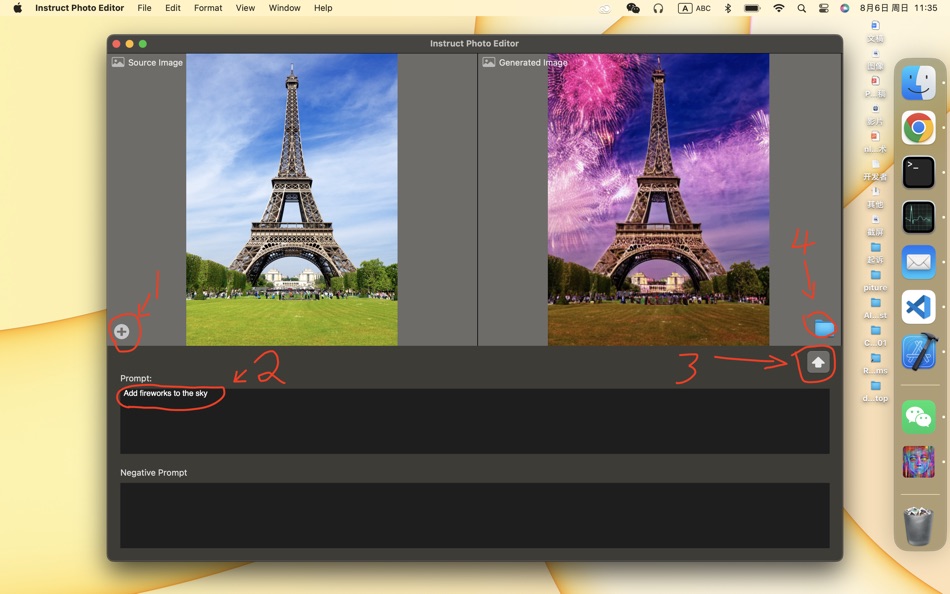Screen dimensions: 950x594
Task: Select the 'd...top' folder on the desktop
Action: click(875, 392)
